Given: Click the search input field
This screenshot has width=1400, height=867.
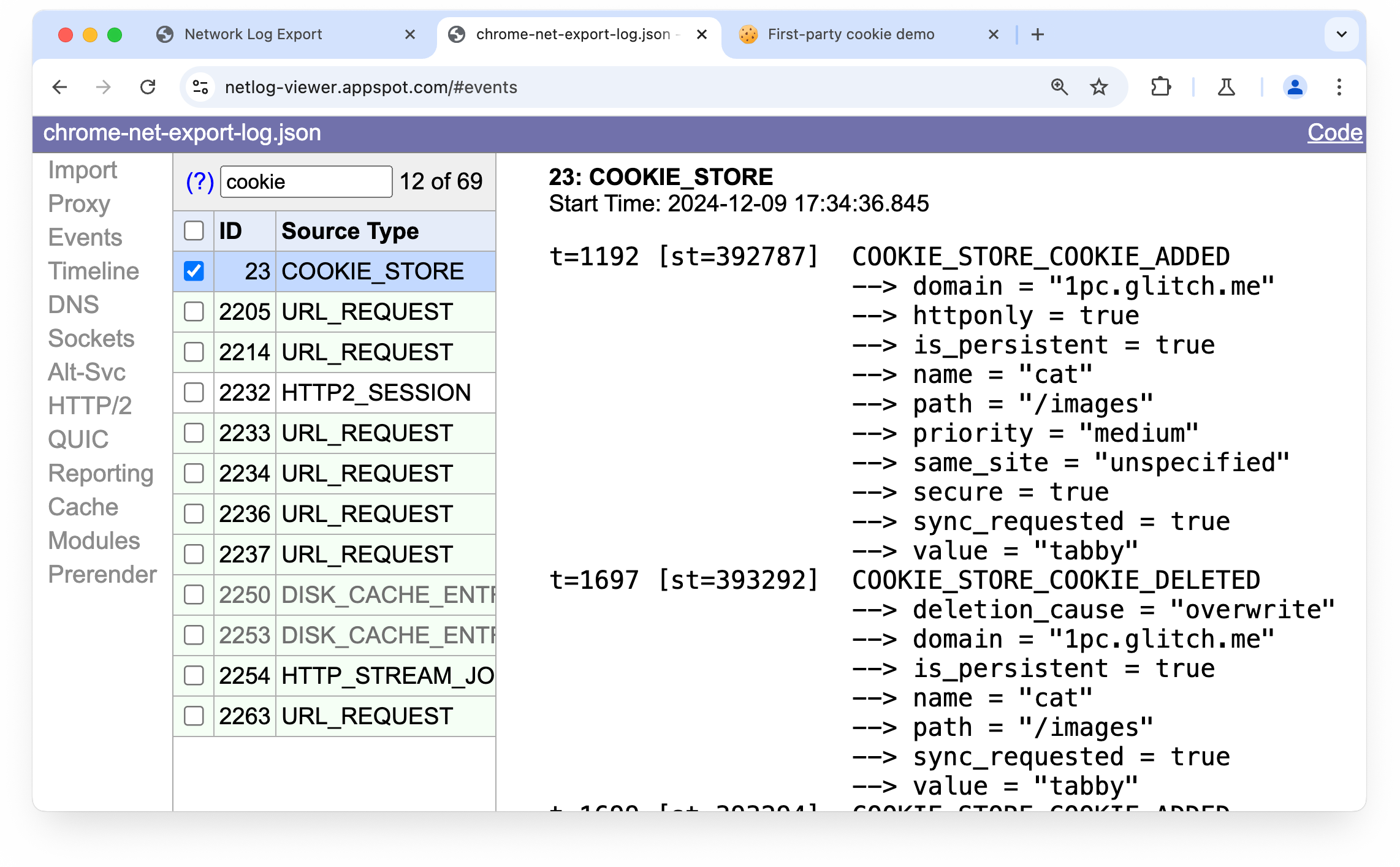Looking at the screenshot, I should click(305, 181).
